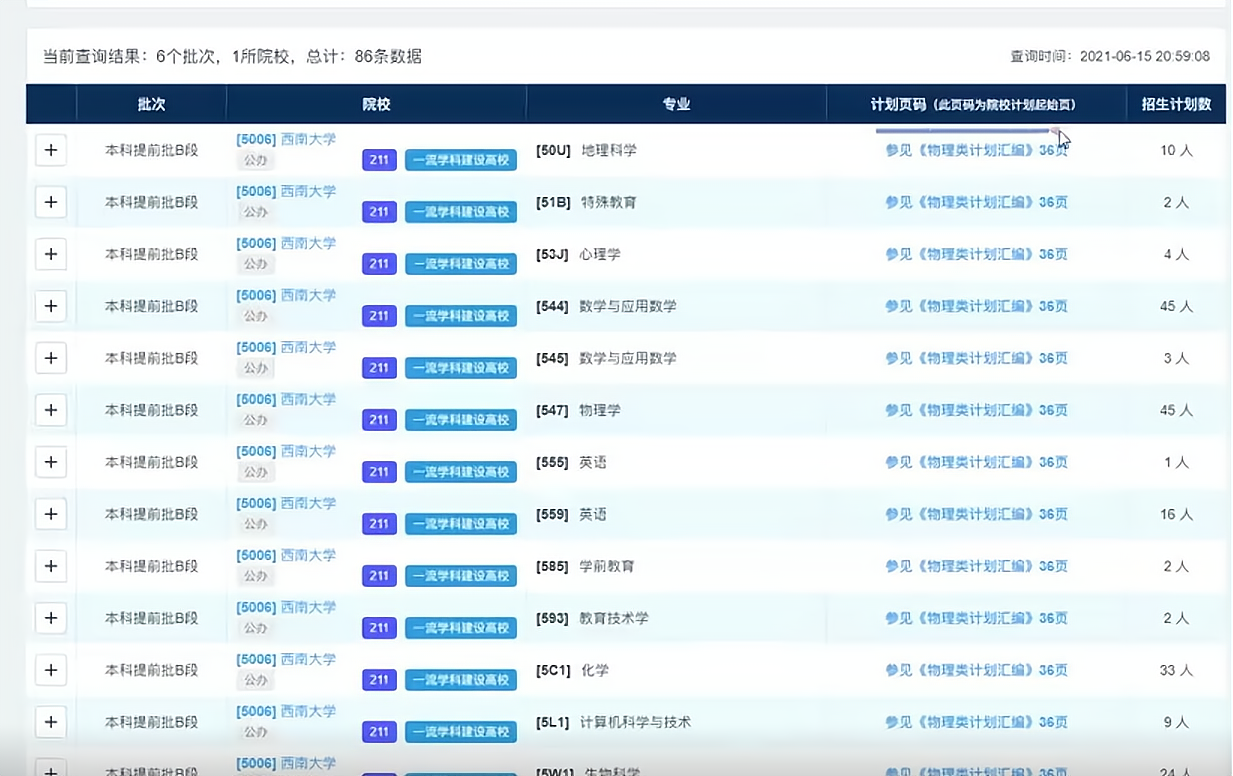The image size is (1233, 776).
Task: Open plan page link for 物理学
Action: [x=976, y=410]
